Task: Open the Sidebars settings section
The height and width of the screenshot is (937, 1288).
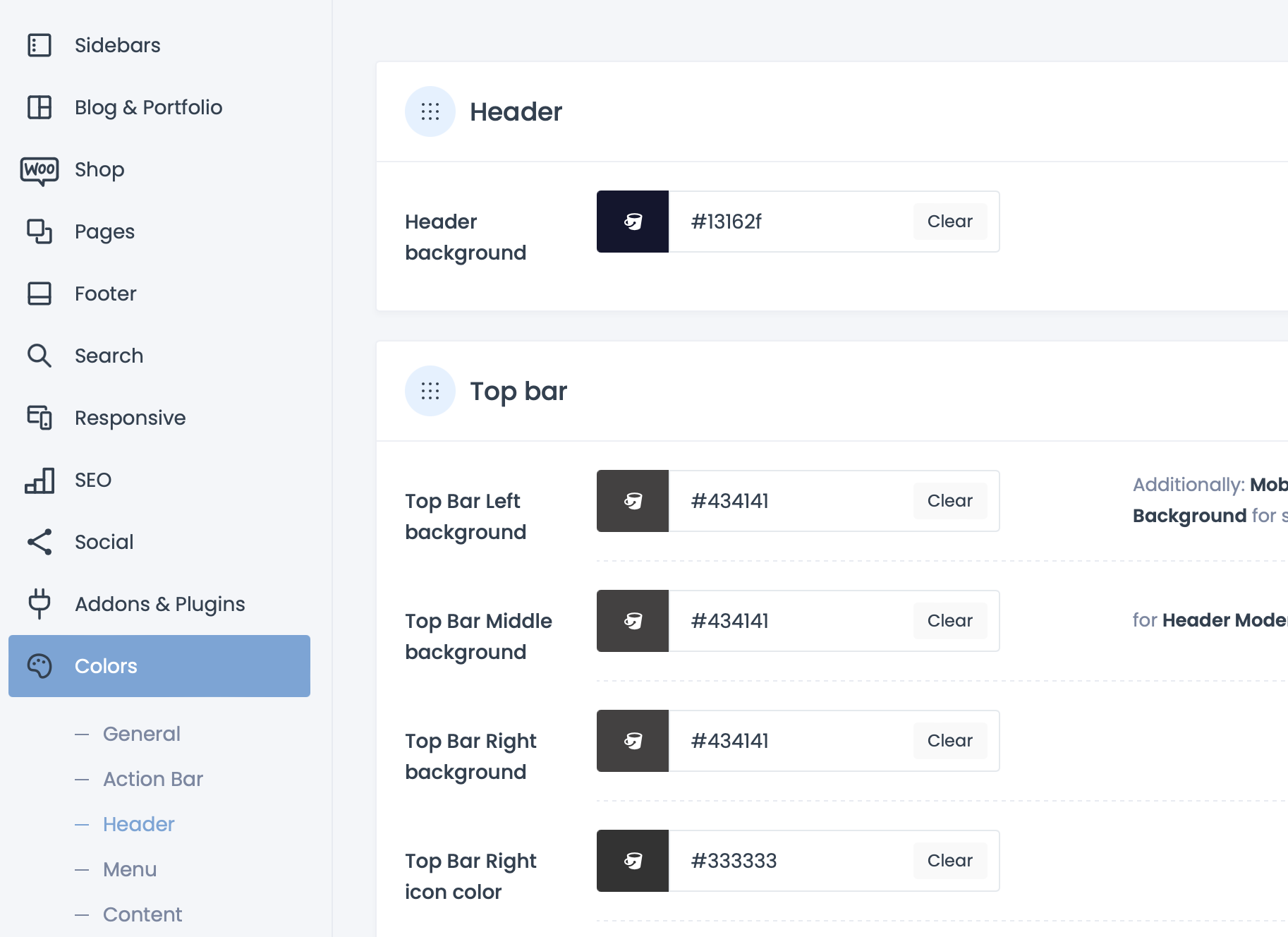Action: click(159, 45)
